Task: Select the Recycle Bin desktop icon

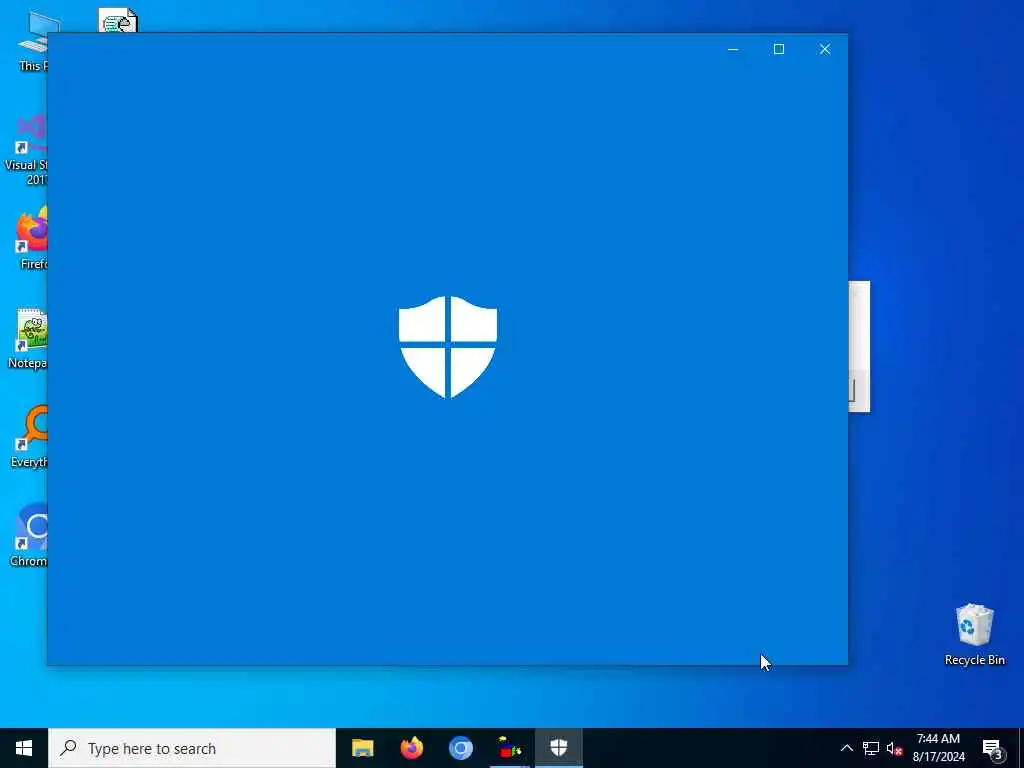Action: pos(974,635)
